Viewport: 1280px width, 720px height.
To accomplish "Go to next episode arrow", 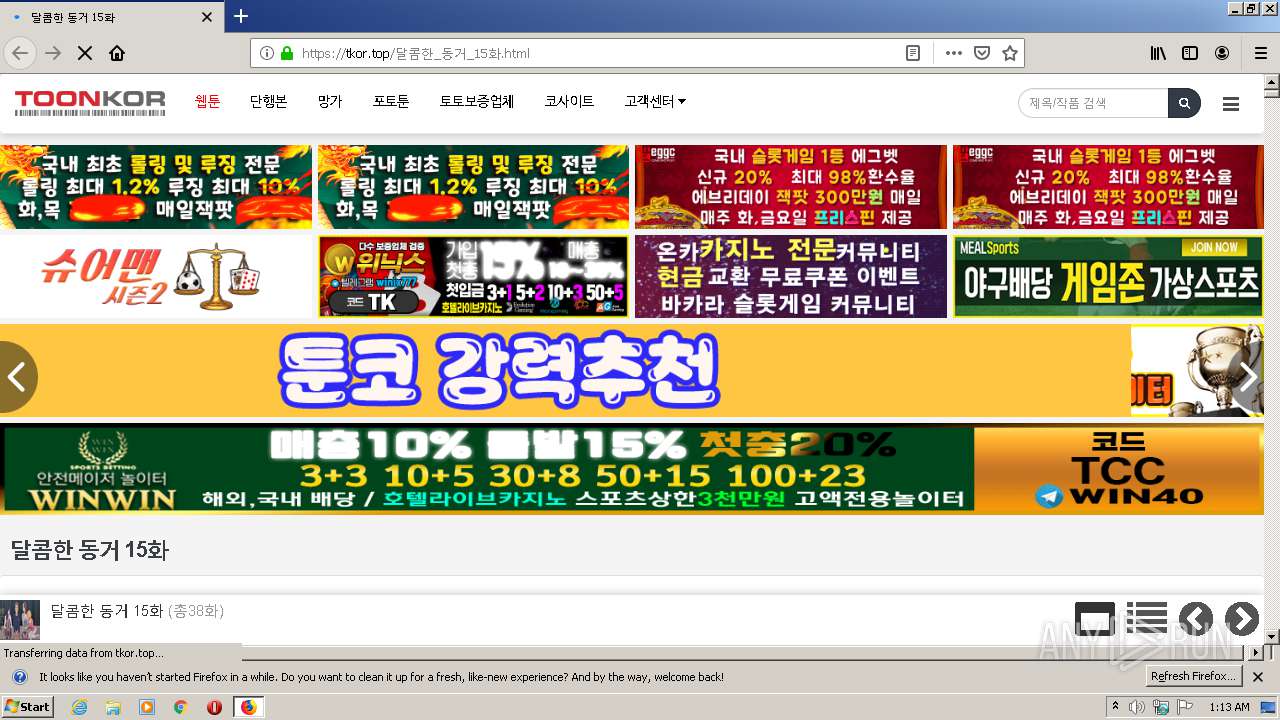I will tap(1242, 620).
